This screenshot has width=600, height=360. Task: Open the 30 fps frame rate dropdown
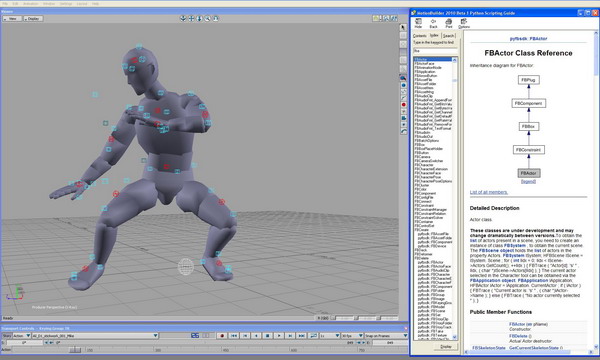[x=352, y=336]
